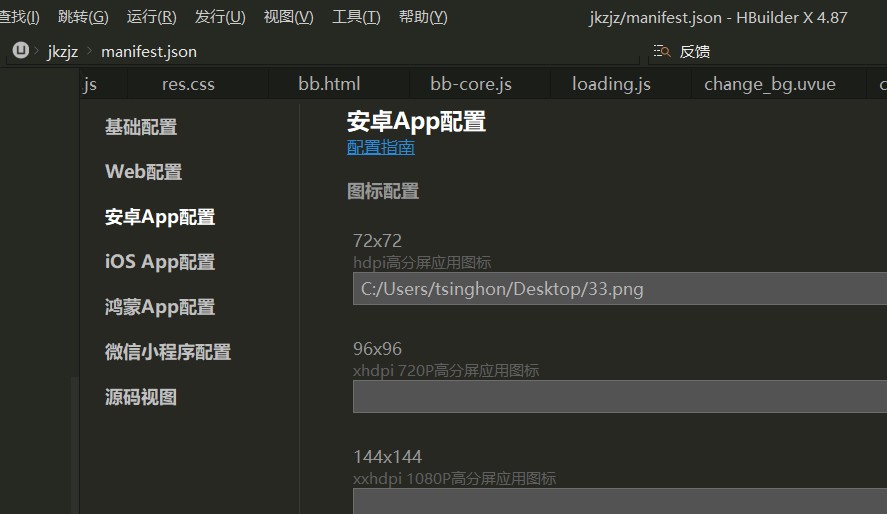The height and width of the screenshot is (514, 887).
Task: Open the 帮助 menu
Action: tap(423, 17)
